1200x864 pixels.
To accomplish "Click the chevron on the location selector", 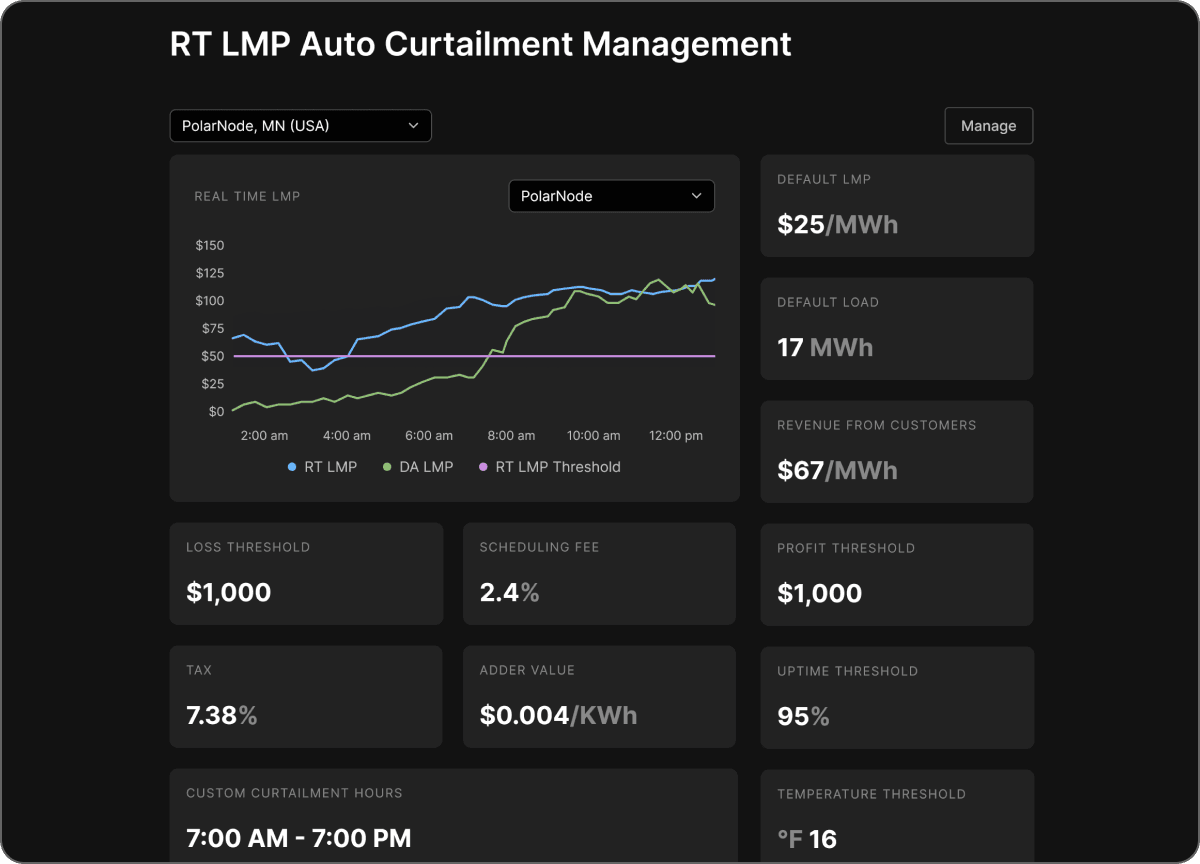I will tap(413, 125).
